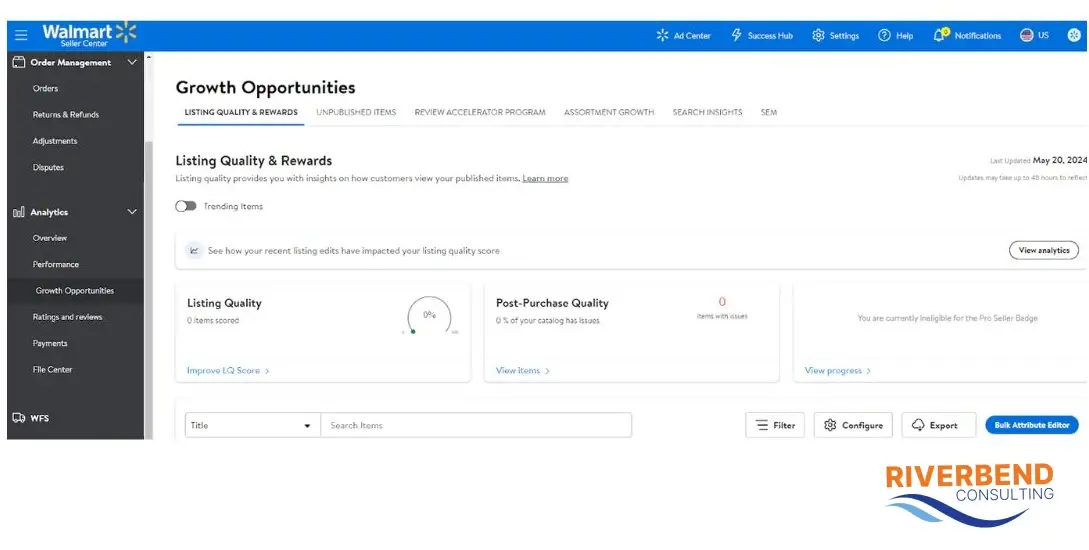The width and height of the screenshot is (1089, 550).
Task: Click View progress link
Action: coord(838,371)
